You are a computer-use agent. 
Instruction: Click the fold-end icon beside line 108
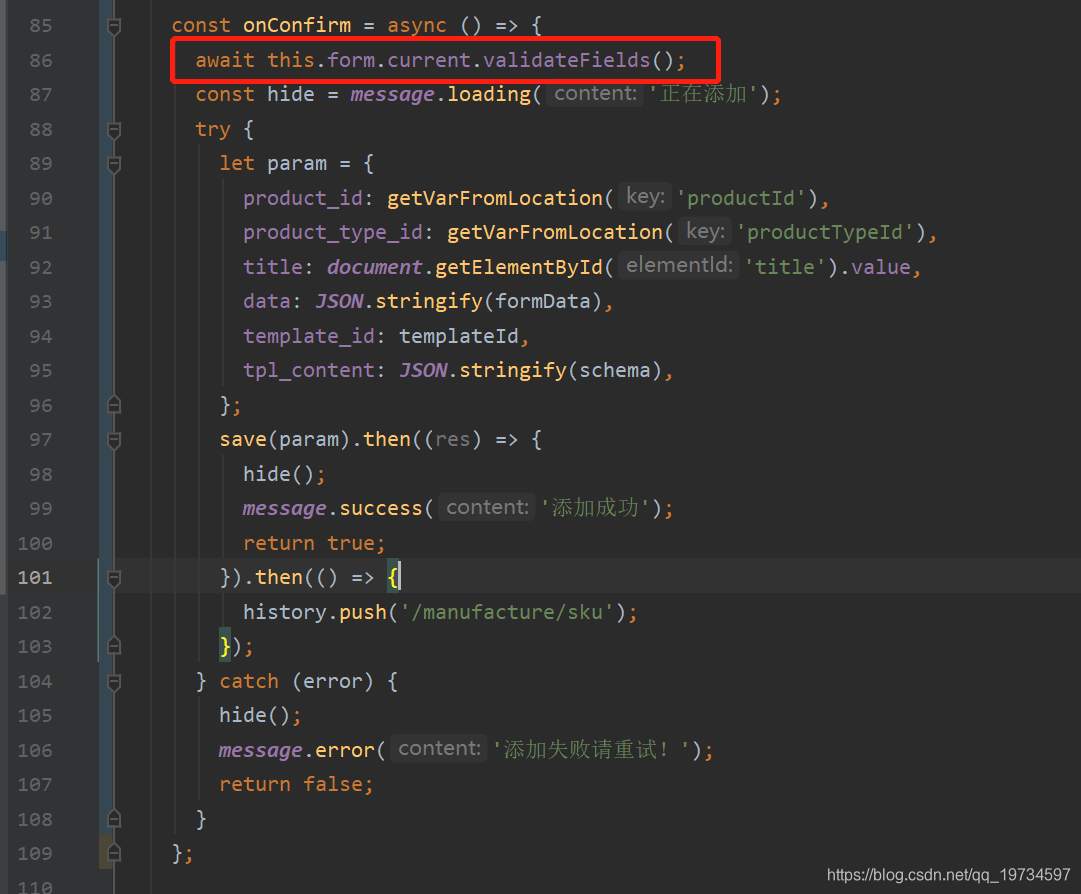click(113, 819)
